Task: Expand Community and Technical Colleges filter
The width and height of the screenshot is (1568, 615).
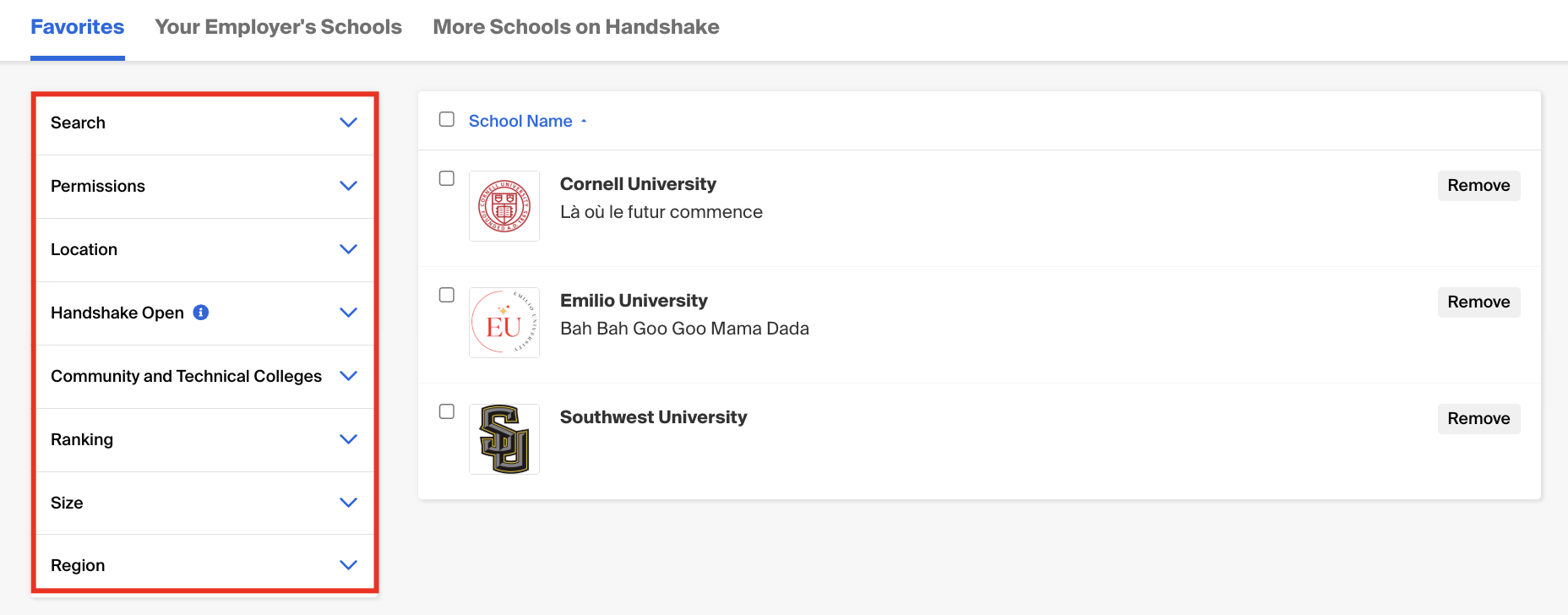Action: pyautogui.click(x=204, y=377)
